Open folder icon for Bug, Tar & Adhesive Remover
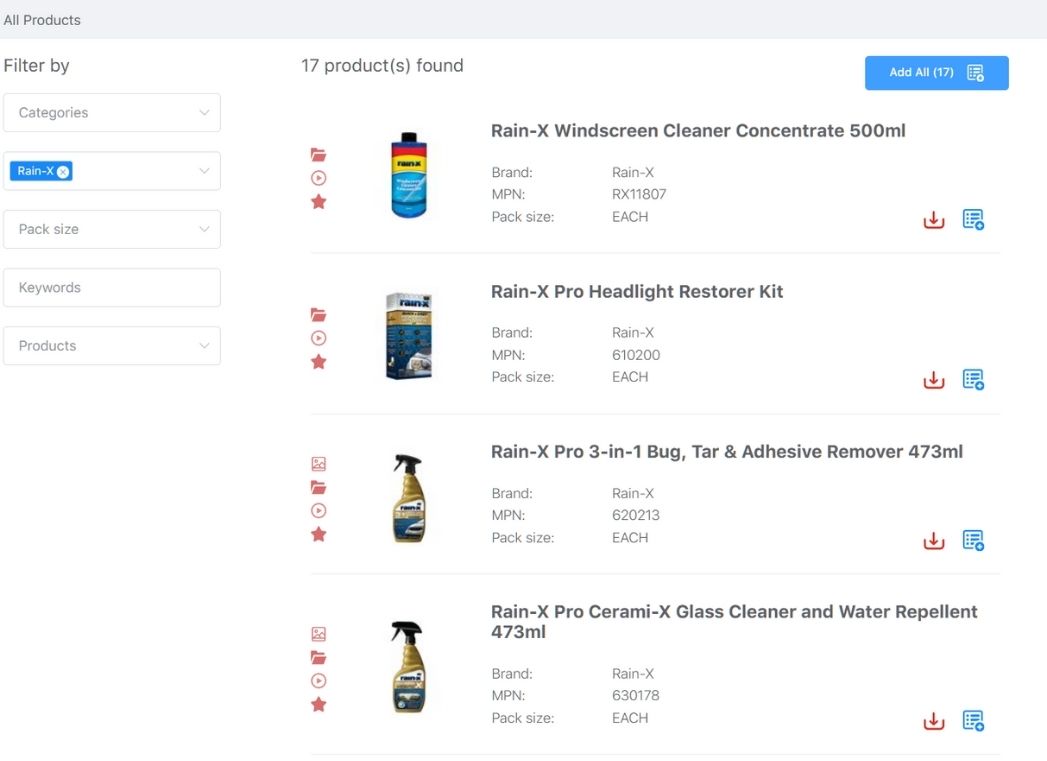This screenshot has width=1047, height=761. point(319,487)
